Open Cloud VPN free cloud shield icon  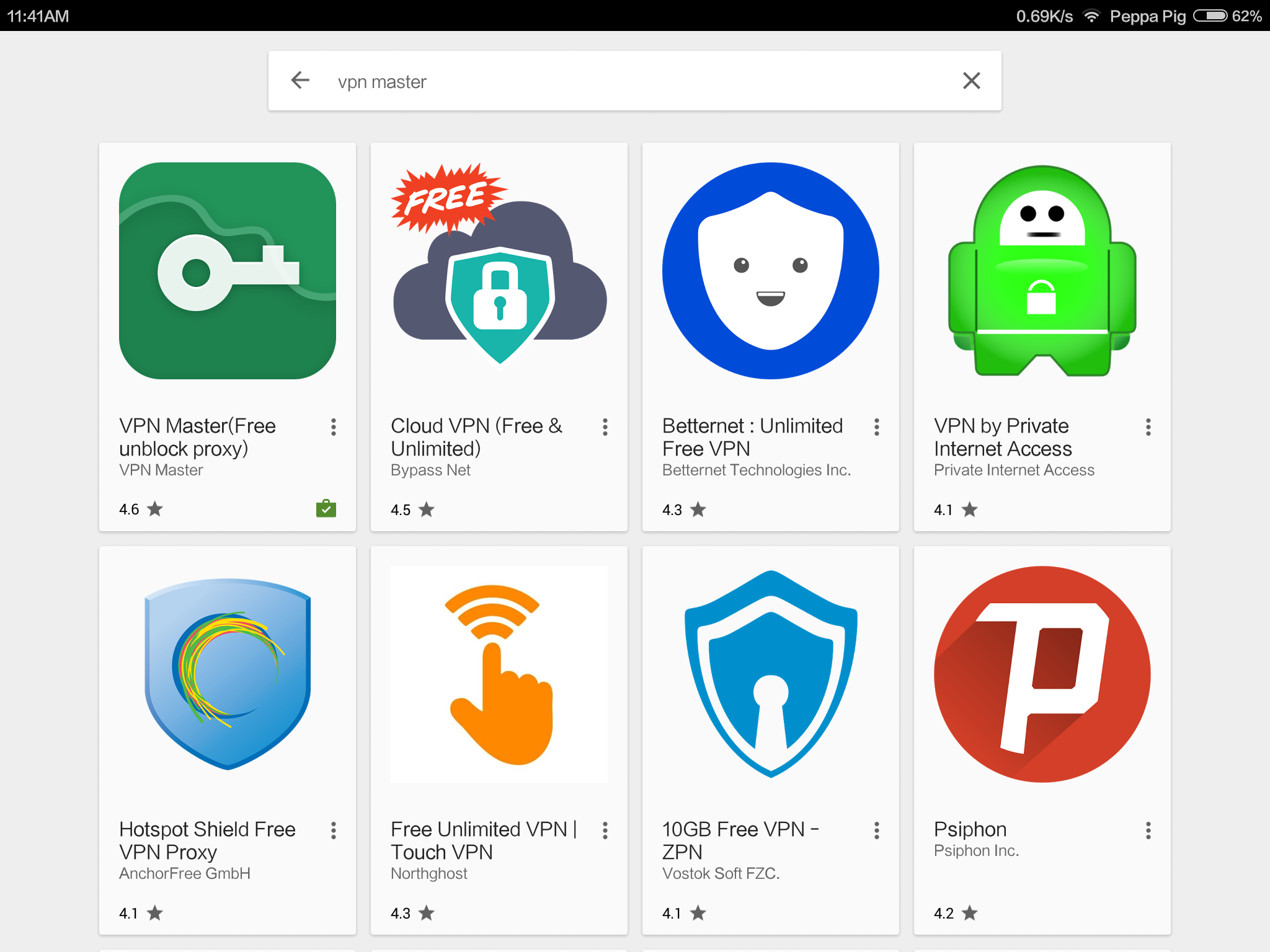pos(499,267)
